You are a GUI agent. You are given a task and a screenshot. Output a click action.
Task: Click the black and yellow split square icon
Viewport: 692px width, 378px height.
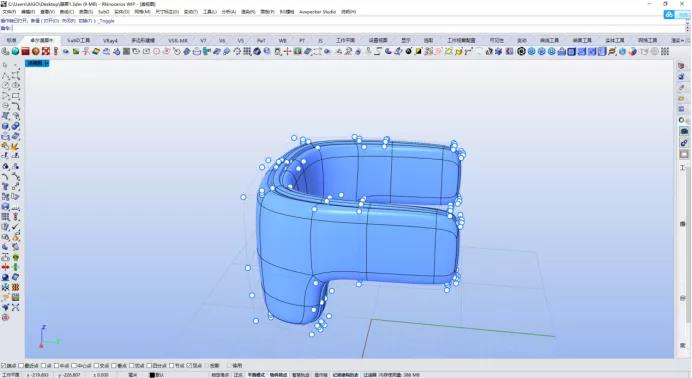click(418, 52)
